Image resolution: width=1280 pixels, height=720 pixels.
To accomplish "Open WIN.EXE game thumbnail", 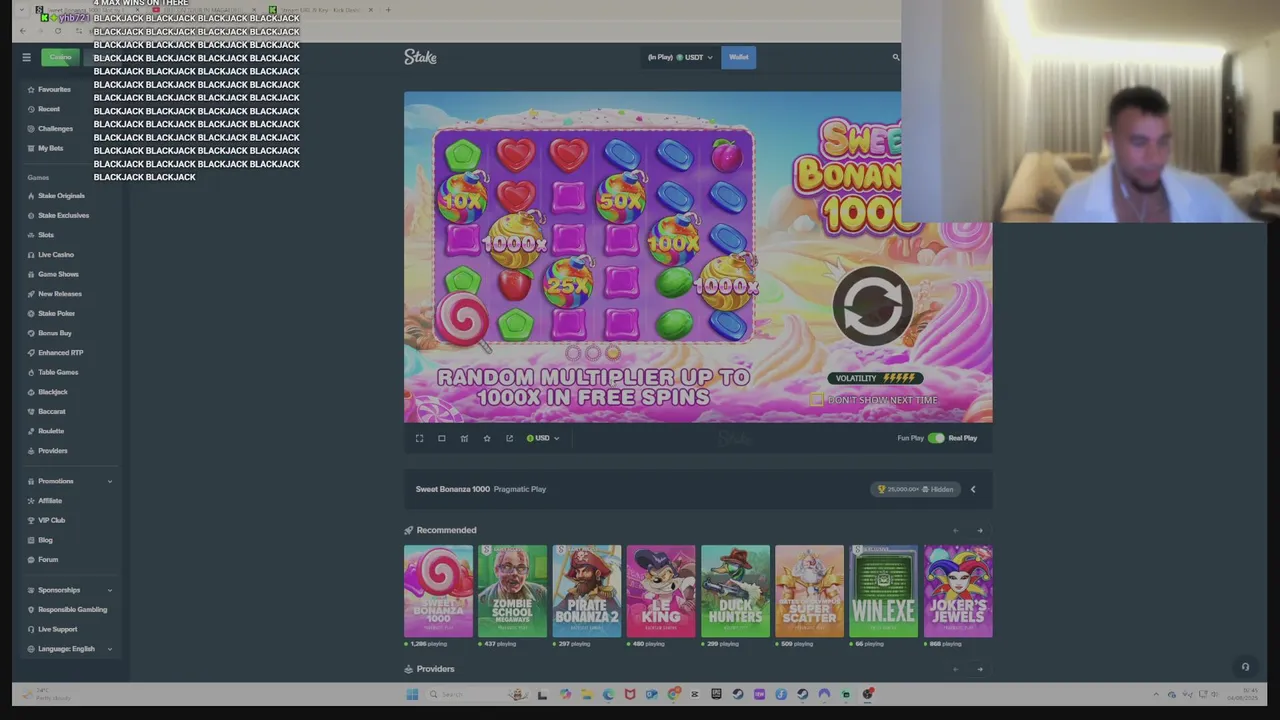I will (884, 591).
